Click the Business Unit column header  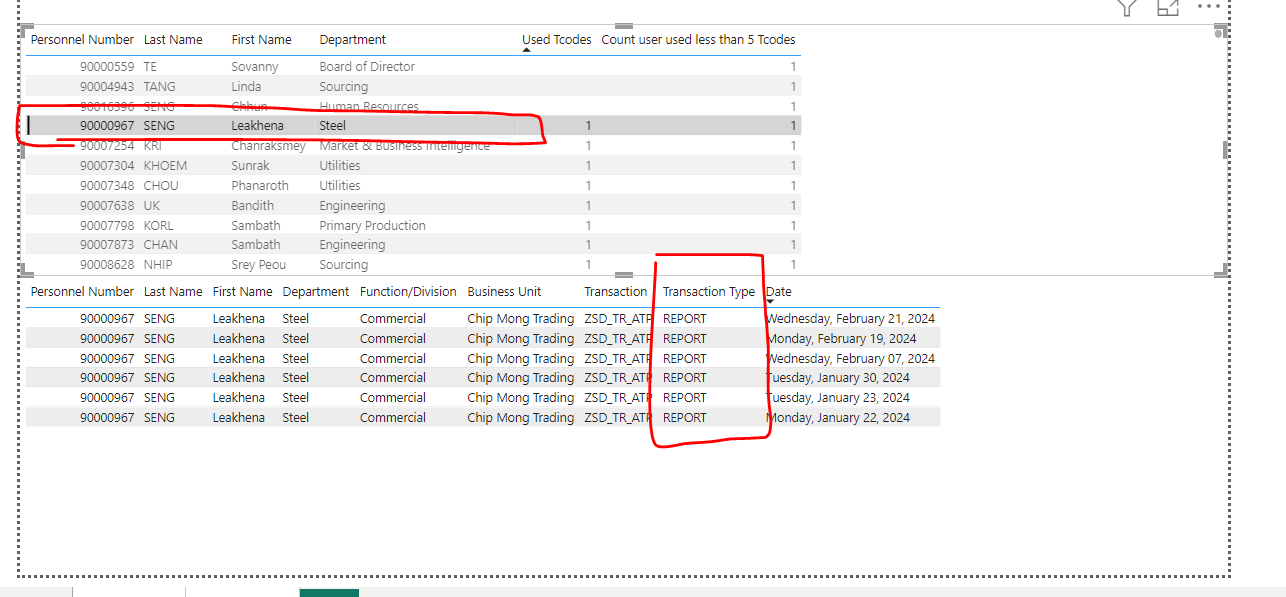point(504,292)
